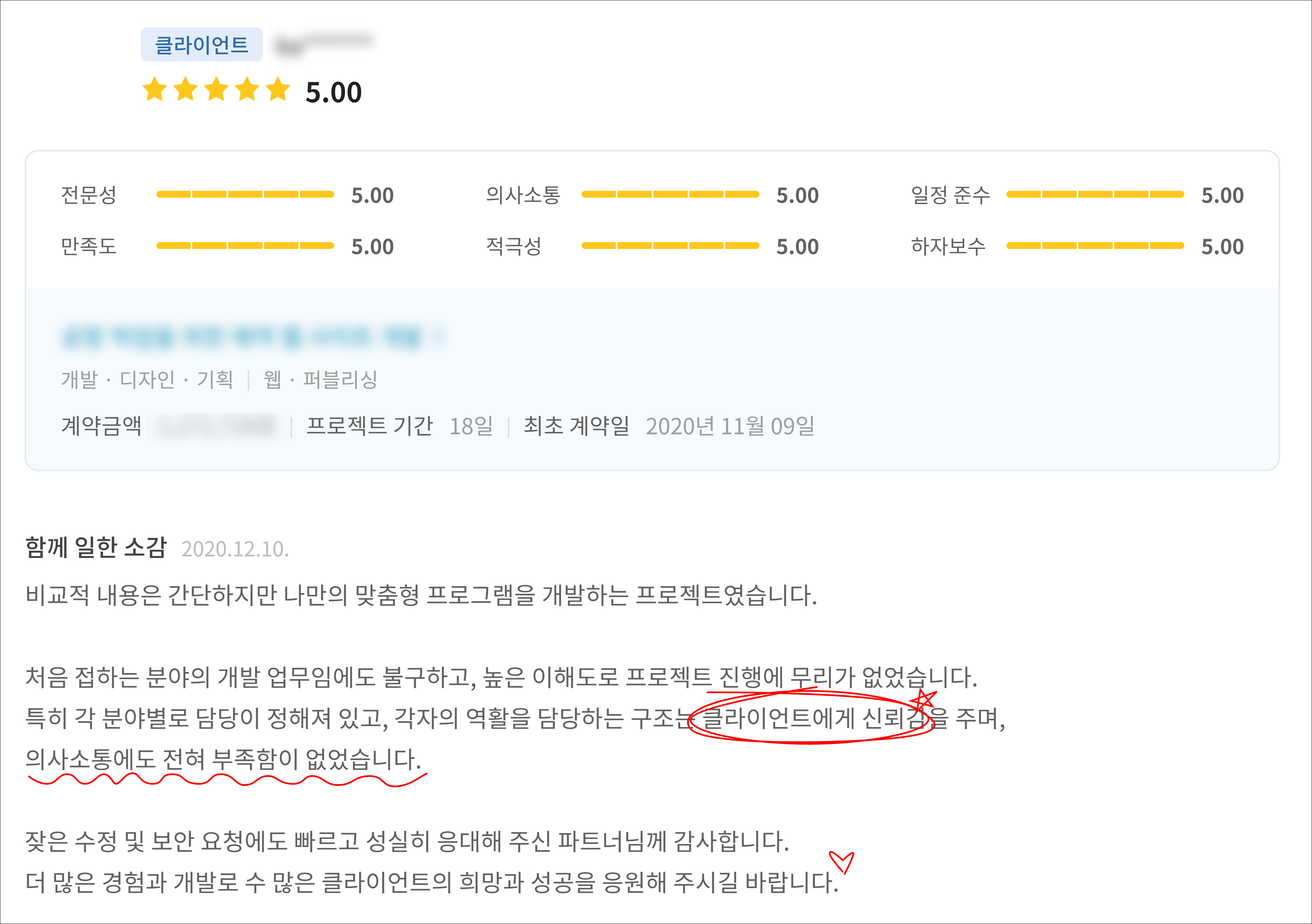Click the 웹 · 퍼블리싱 category text
The width and height of the screenshot is (1312, 924).
[320, 380]
